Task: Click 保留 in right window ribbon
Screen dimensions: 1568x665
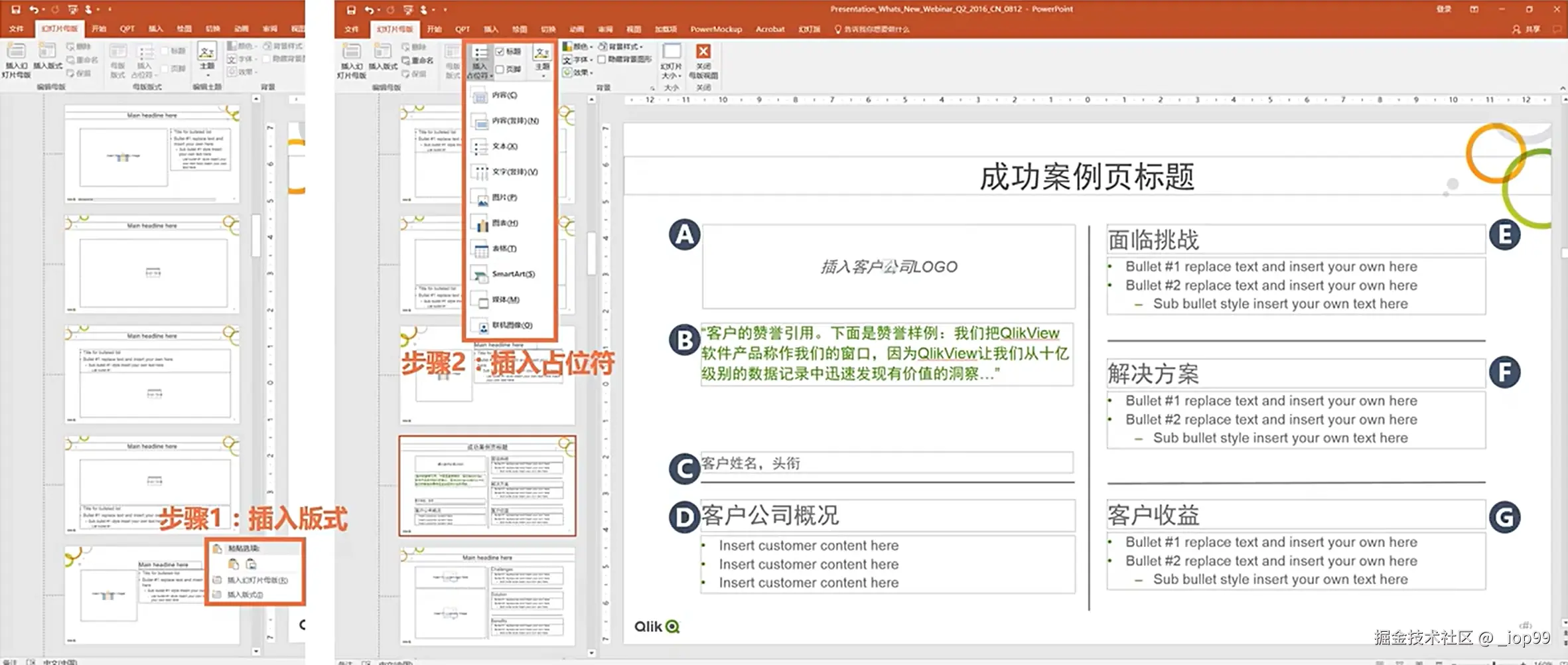Action: (415, 74)
